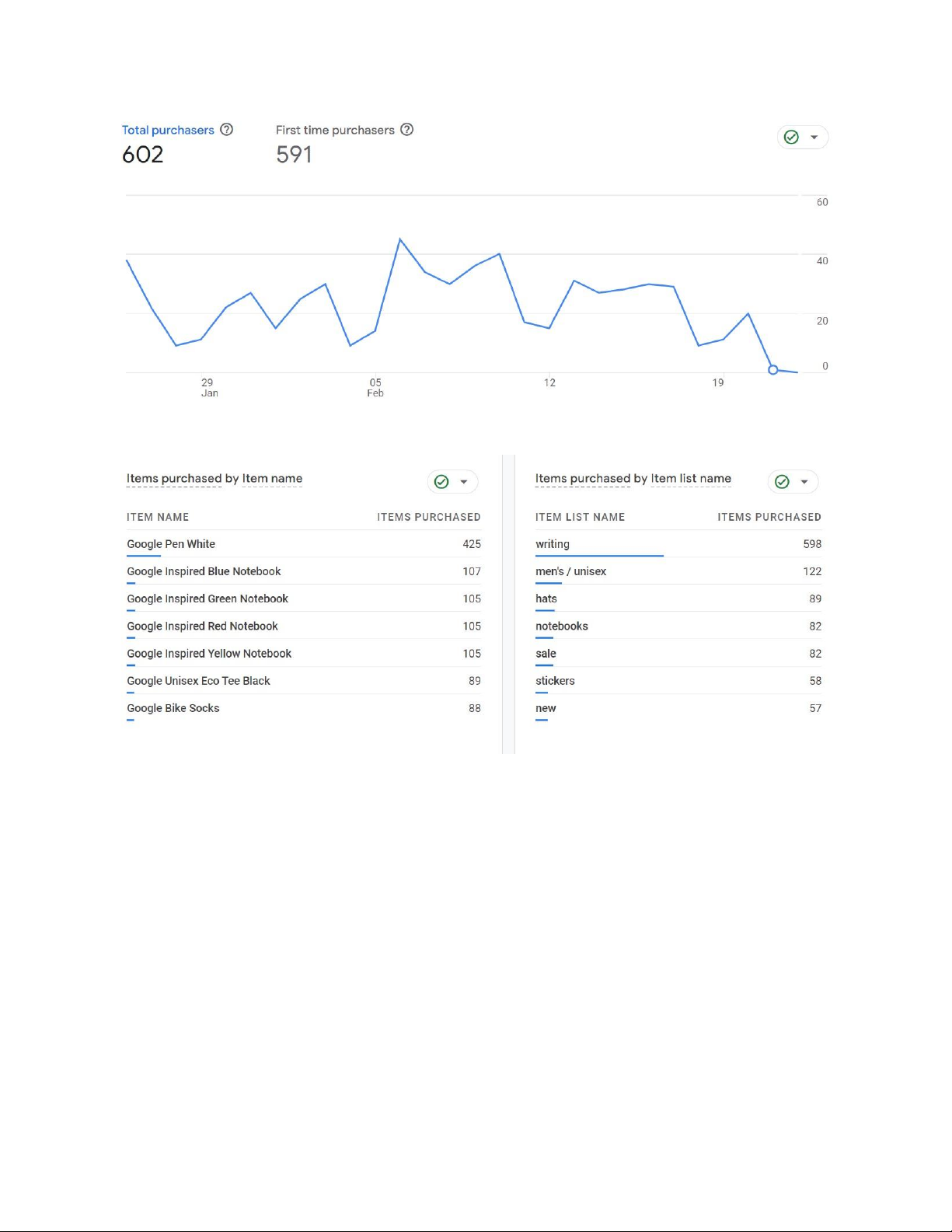Click the Google Inspired Green Notebook row
This screenshot has height=1232, width=952.
coord(304,599)
